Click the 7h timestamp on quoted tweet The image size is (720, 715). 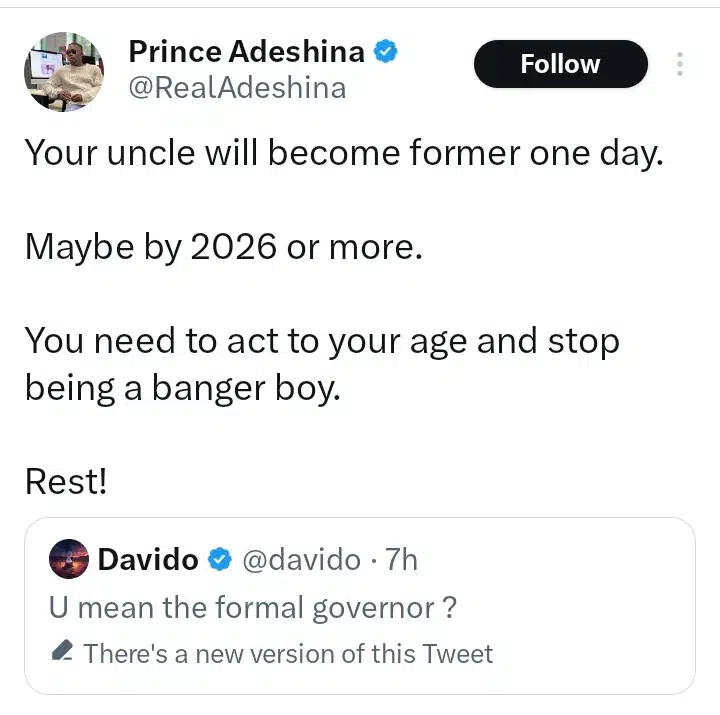(400, 559)
